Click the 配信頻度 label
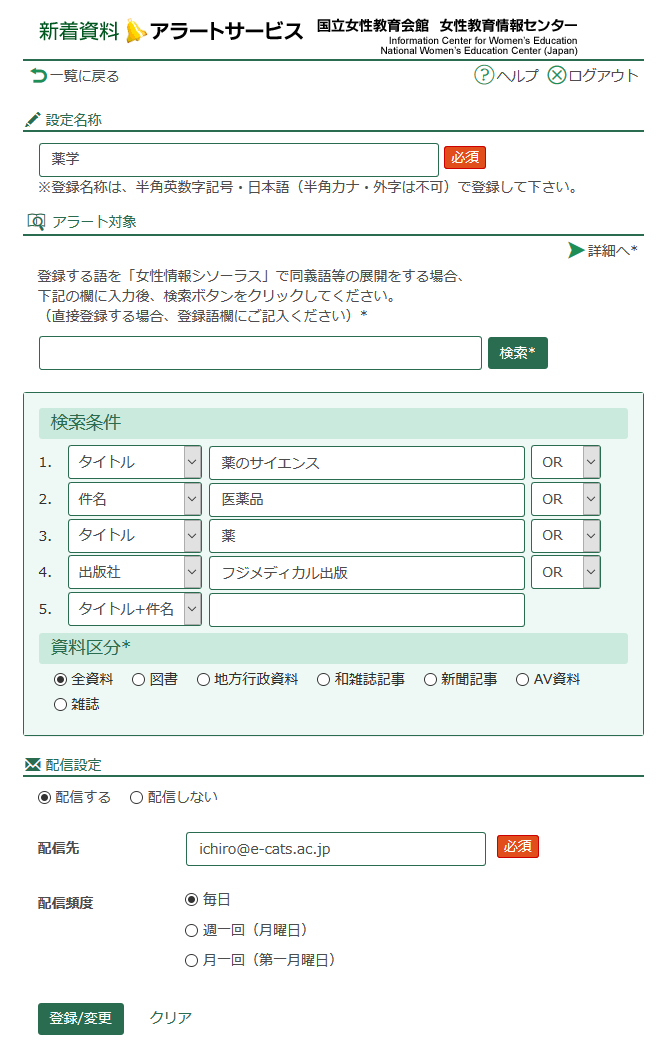This screenshot has height=1054, width=671. click(x=65, y=903)
